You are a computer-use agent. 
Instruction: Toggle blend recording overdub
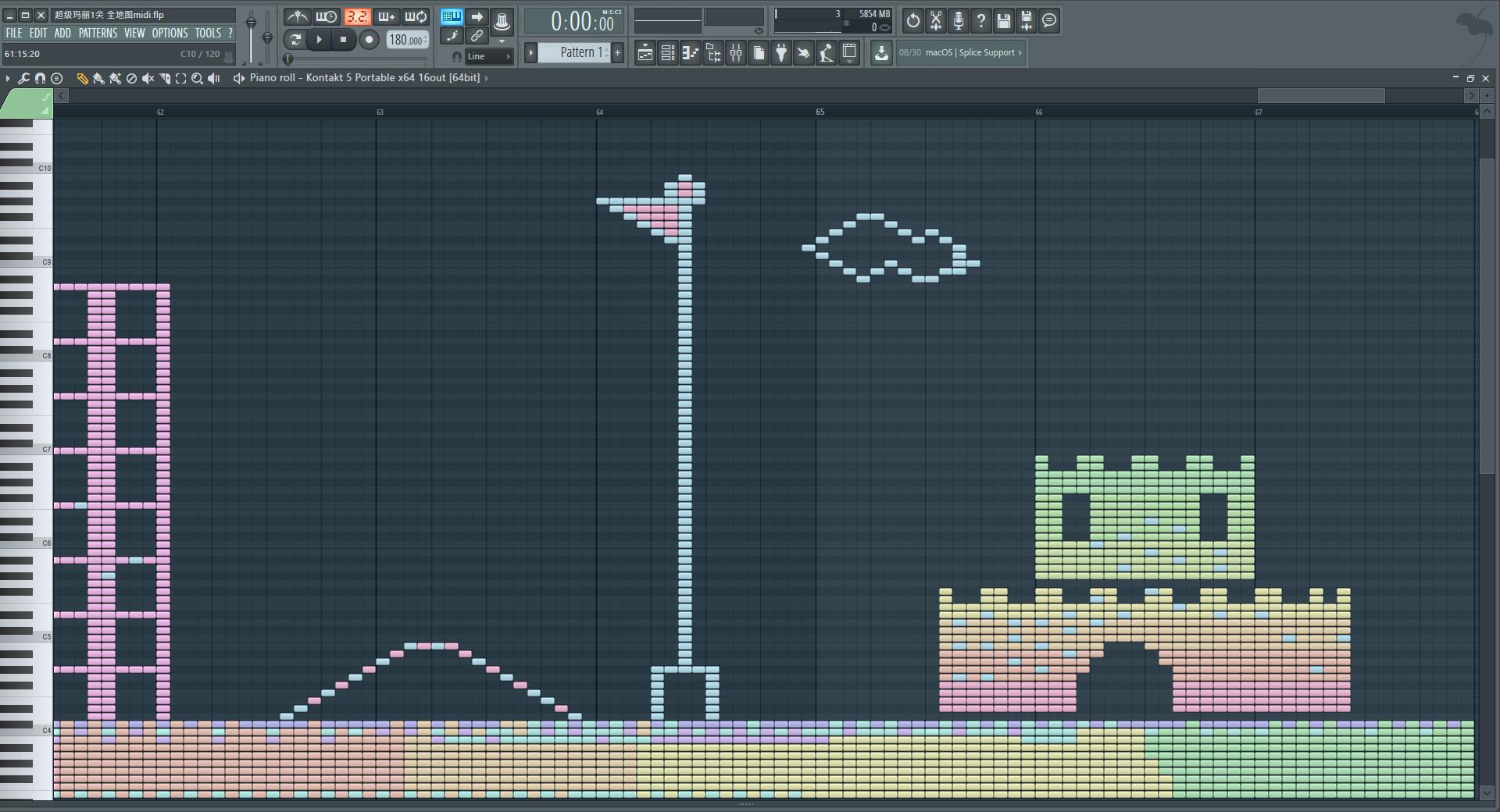[387, 16]
